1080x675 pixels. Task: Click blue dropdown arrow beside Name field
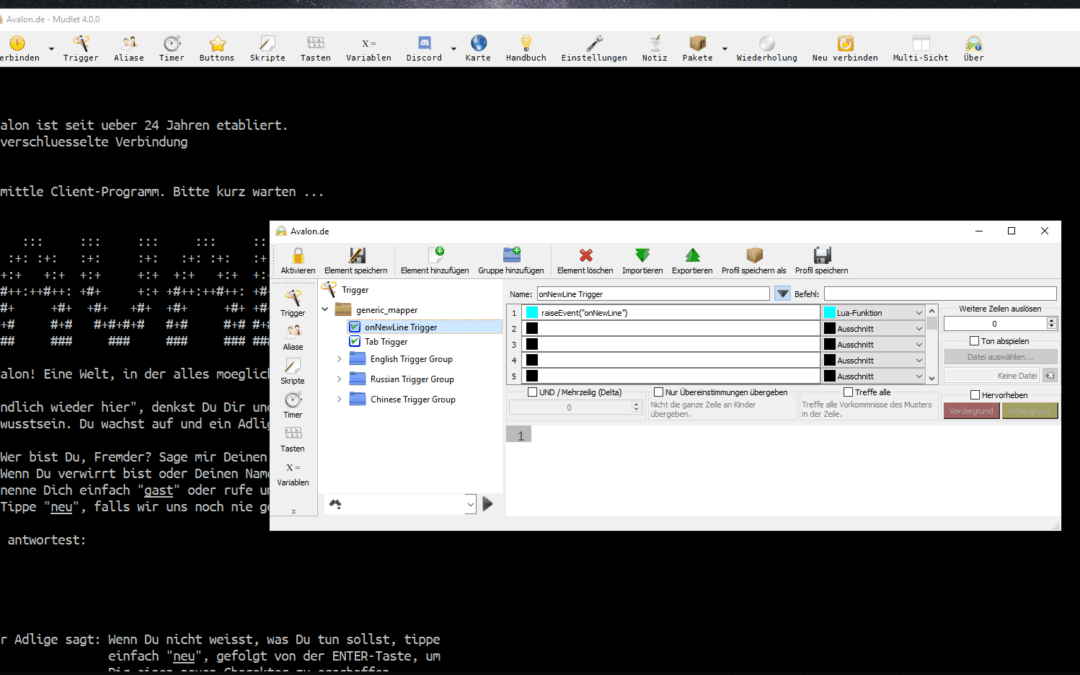pyautogui.click(x=782, y=293)
